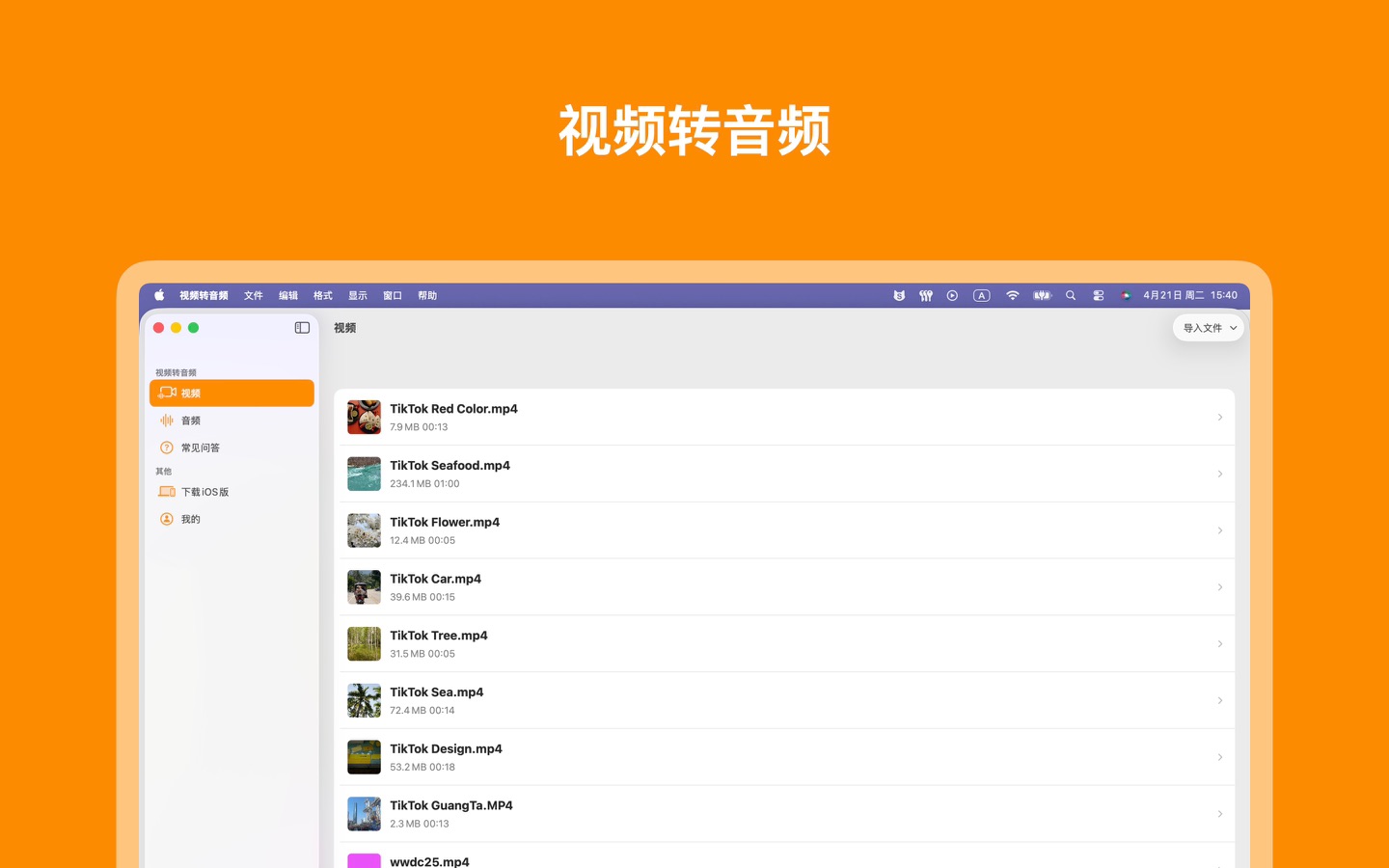Open the 下载iOS版 sidebar item
This screenshot has height=868, width=1389.
click(x=231, y=492)
